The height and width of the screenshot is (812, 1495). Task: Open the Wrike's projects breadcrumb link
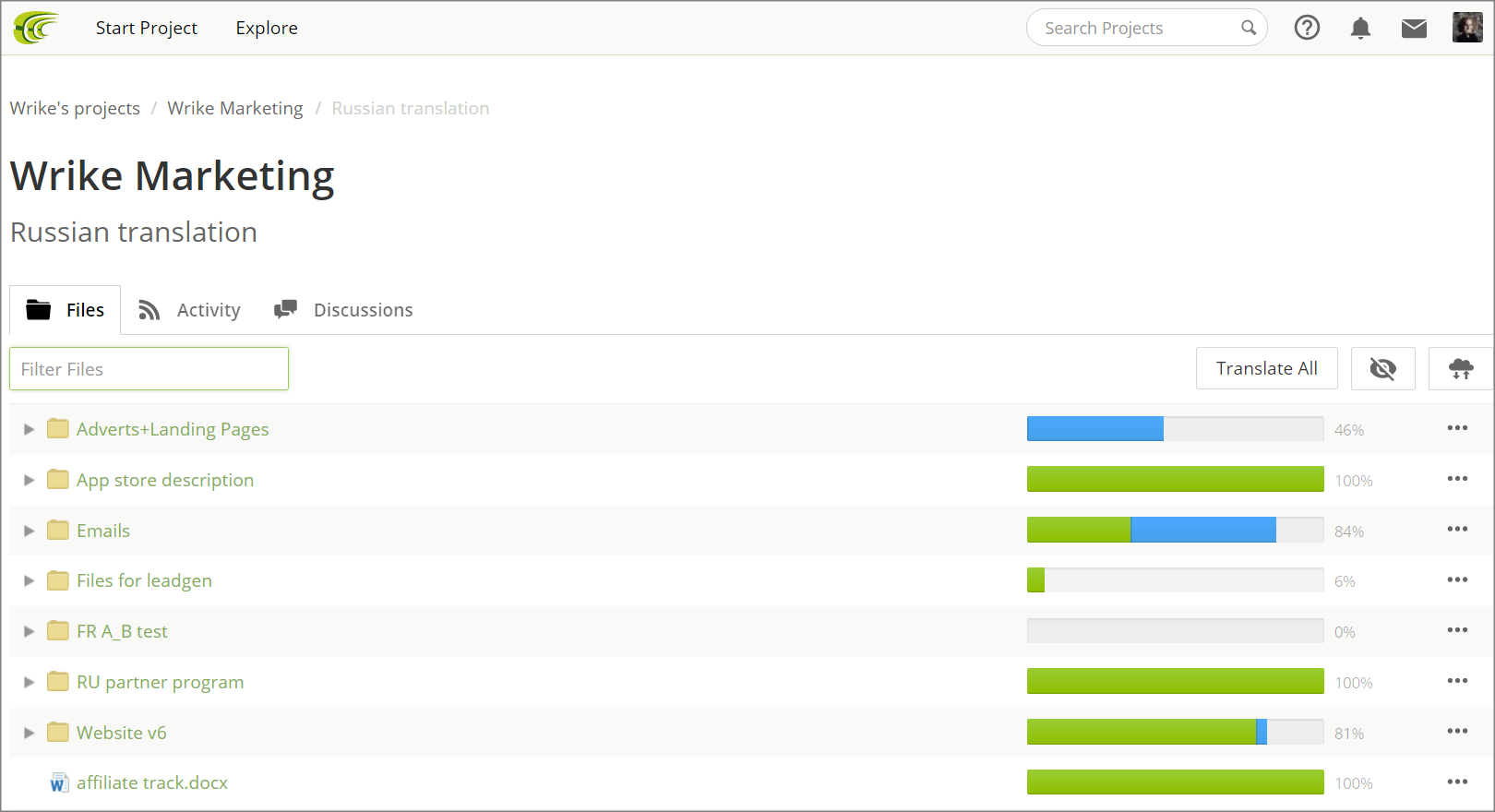pyautogui.click(x=75, y=108)
